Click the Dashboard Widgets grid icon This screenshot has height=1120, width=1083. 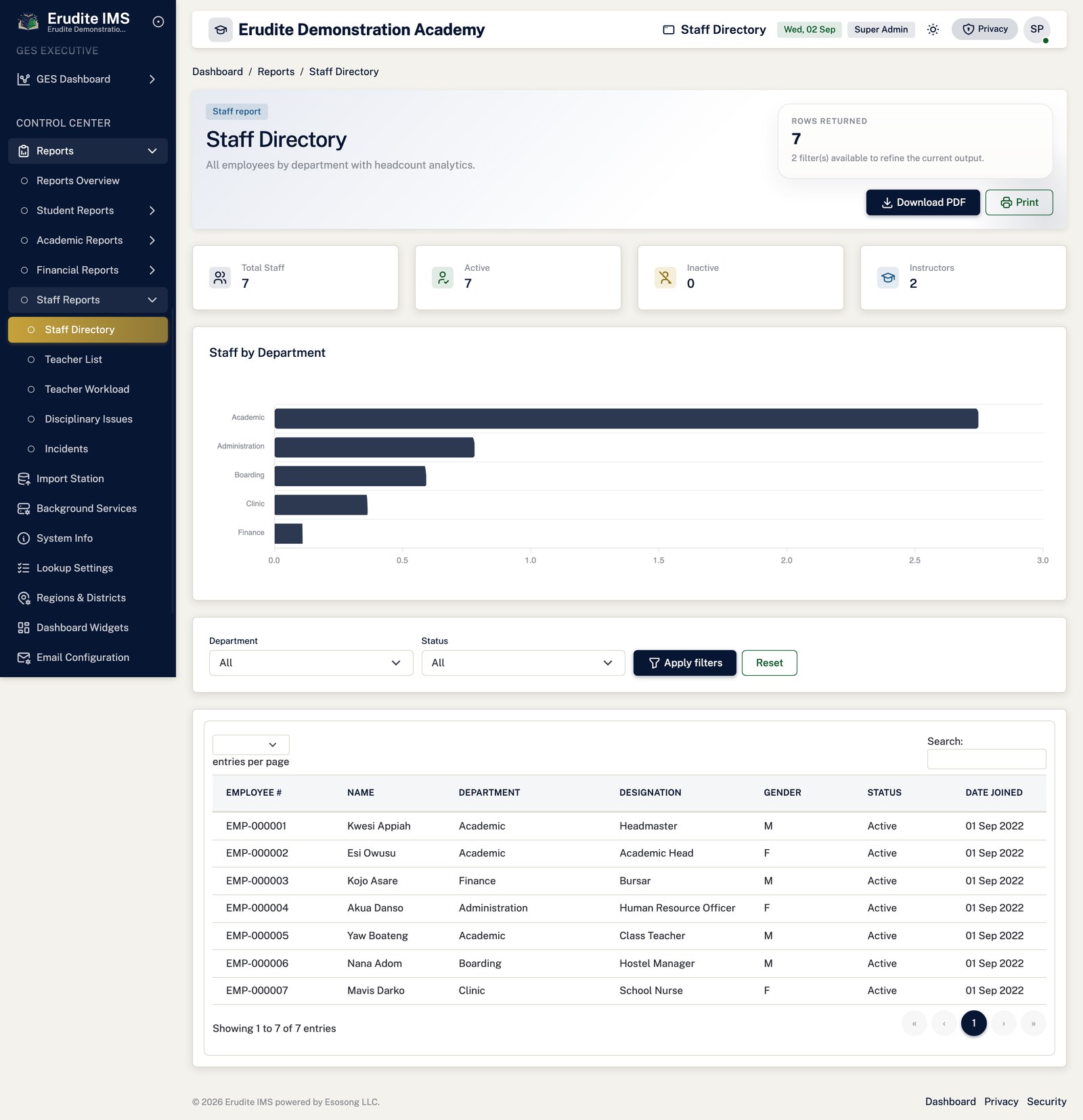click(x=24, y=628)
